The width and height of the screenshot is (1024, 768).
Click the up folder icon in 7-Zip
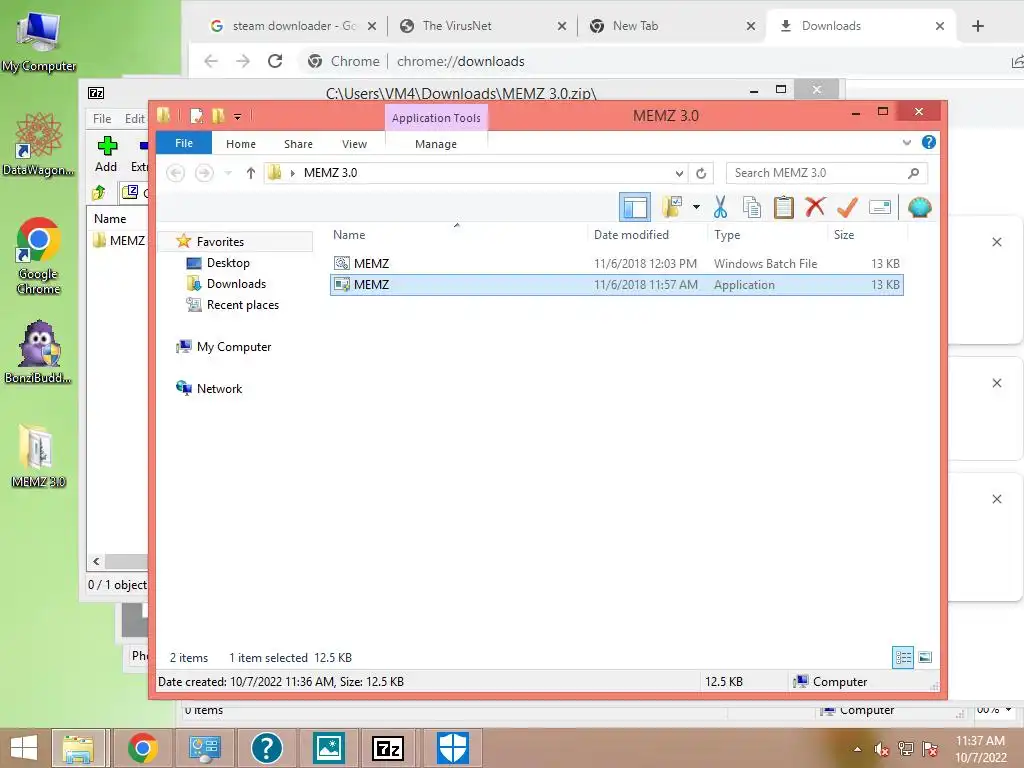click(99, 192)
